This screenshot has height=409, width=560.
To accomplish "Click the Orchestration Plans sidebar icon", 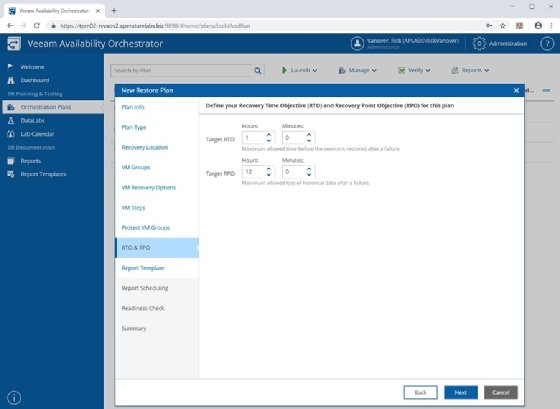I will (11, 107).
